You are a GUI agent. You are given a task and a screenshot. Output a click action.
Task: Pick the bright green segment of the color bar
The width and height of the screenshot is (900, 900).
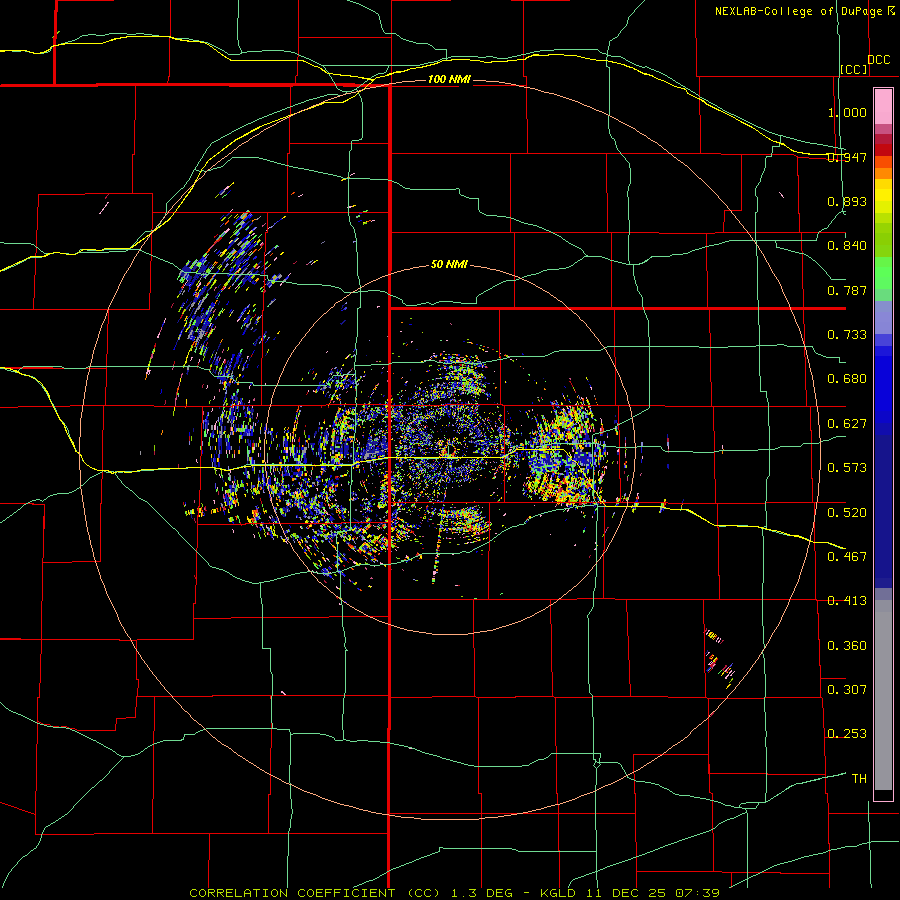(883, 273)
